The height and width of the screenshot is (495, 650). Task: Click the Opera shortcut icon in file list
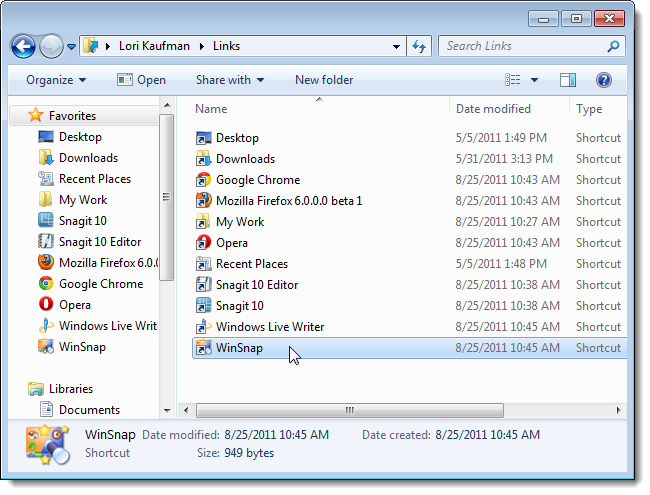pyautogui.click(x=203, y=243)
